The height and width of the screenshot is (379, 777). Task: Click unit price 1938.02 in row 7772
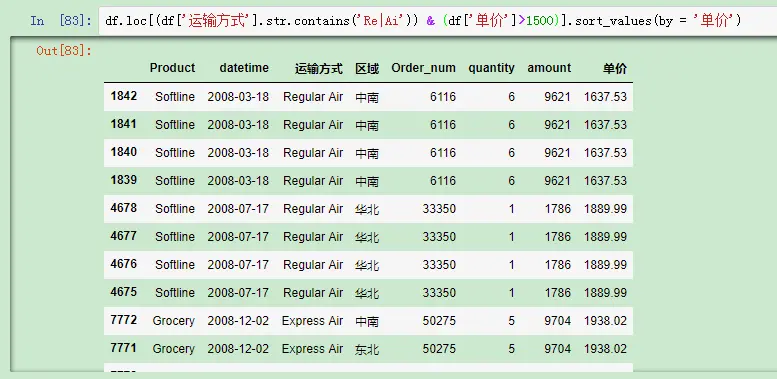(606, 321)
